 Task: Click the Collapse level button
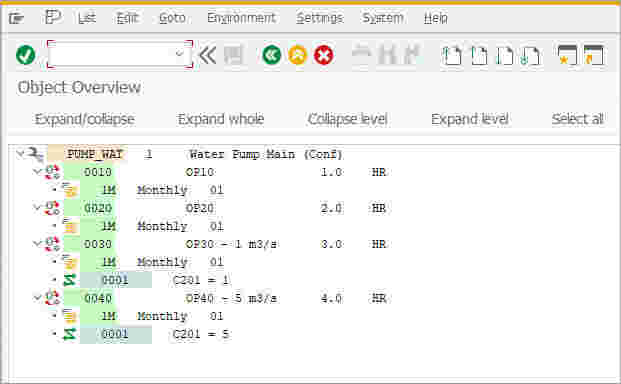click(348, 119)
